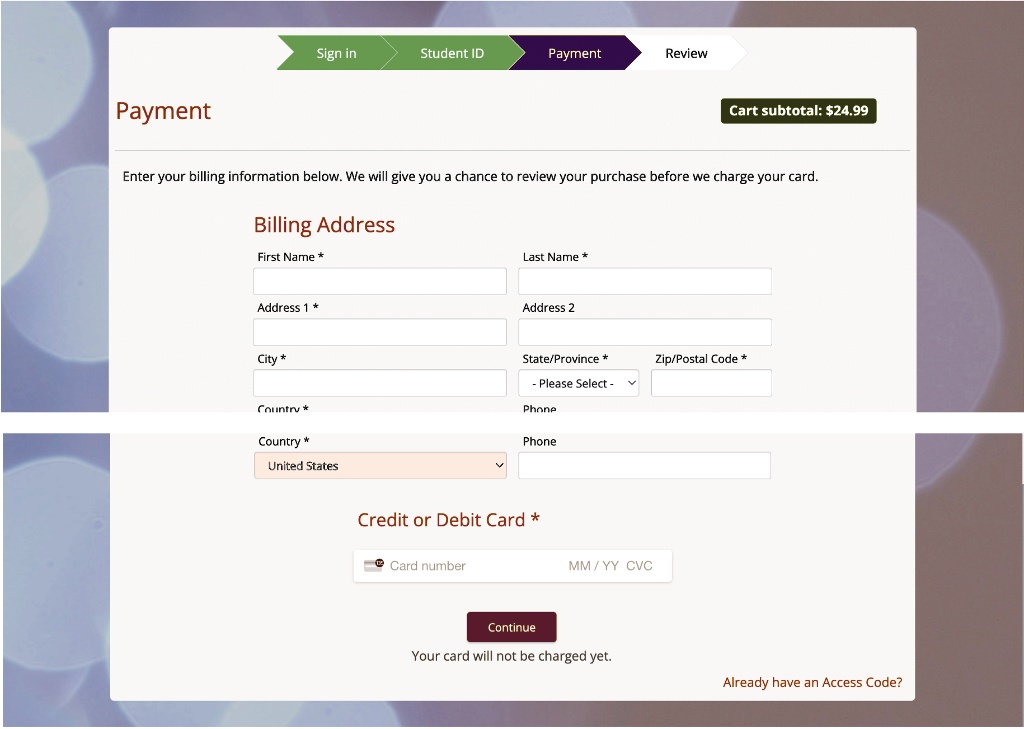1024x729 pixels.
Task: Click the Payment page heading
Action: 163,111
